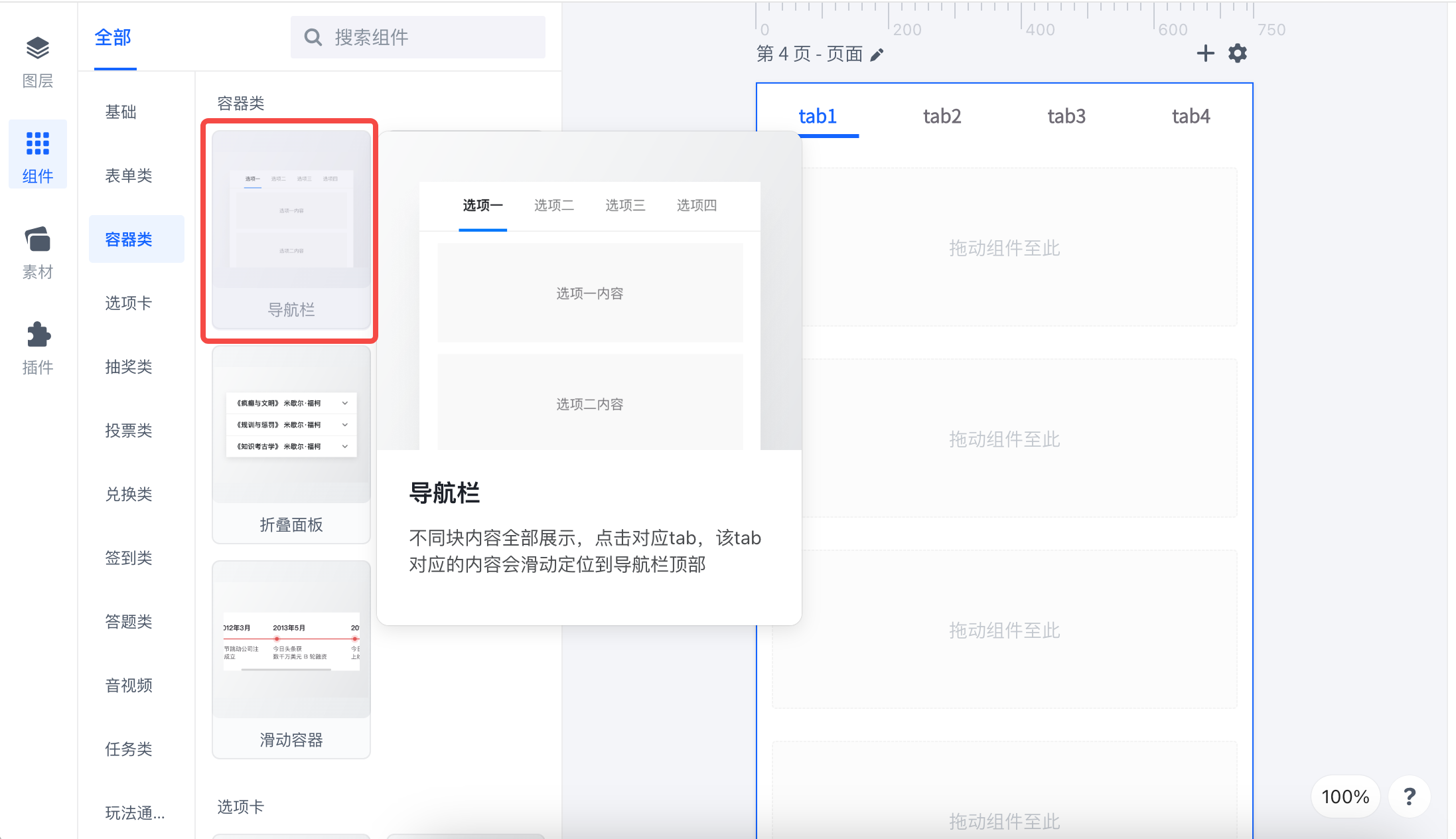
Task: Choose the 折叠面板 component thumbnail
Action: tap(291, 444)
